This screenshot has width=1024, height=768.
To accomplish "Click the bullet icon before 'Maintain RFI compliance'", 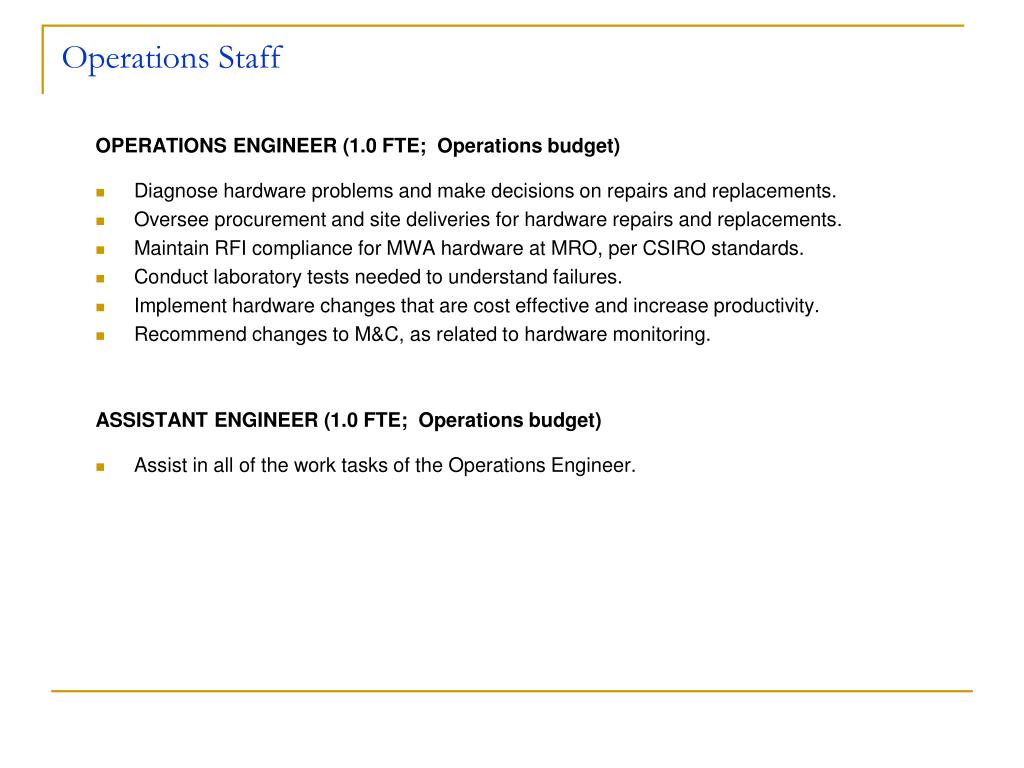I will click(100, 249).
